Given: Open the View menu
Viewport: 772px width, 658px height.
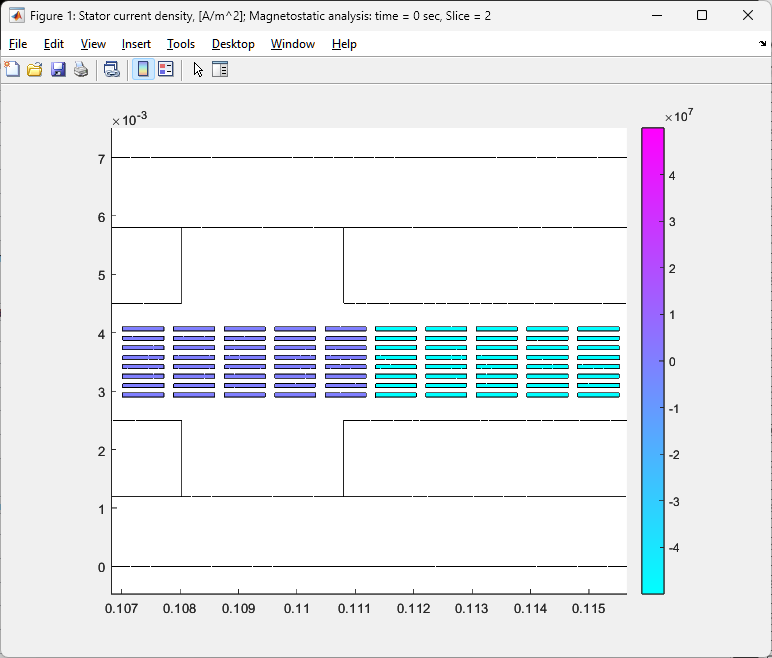Looking at the screenshot, I should pyautogui.click(x=93, y=44).
